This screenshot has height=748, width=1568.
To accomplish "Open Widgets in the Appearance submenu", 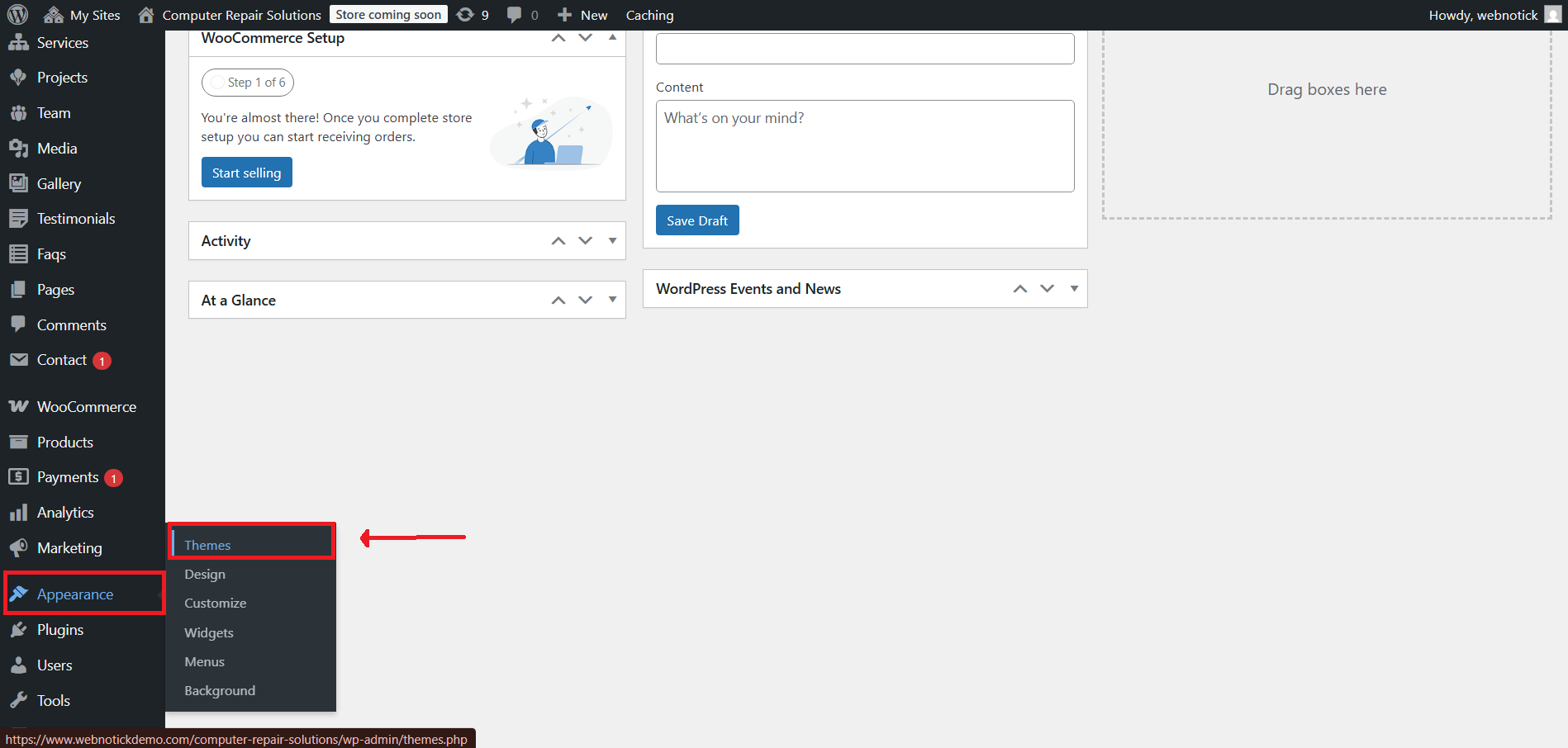I will click(209, 633).
